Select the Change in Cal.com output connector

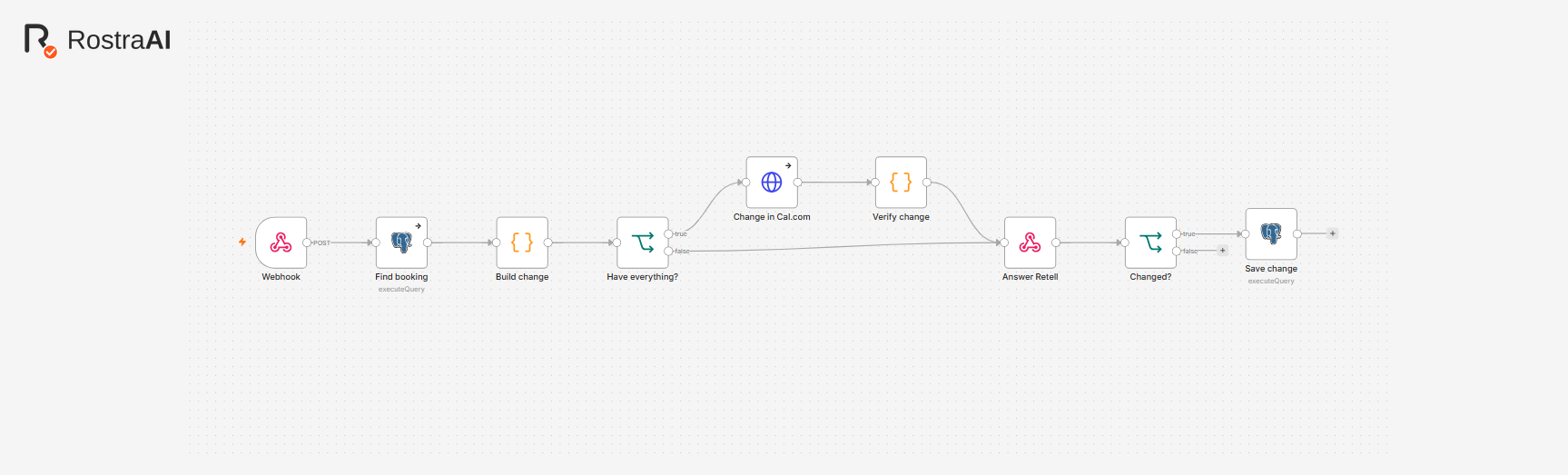click(x=797, y=183)
